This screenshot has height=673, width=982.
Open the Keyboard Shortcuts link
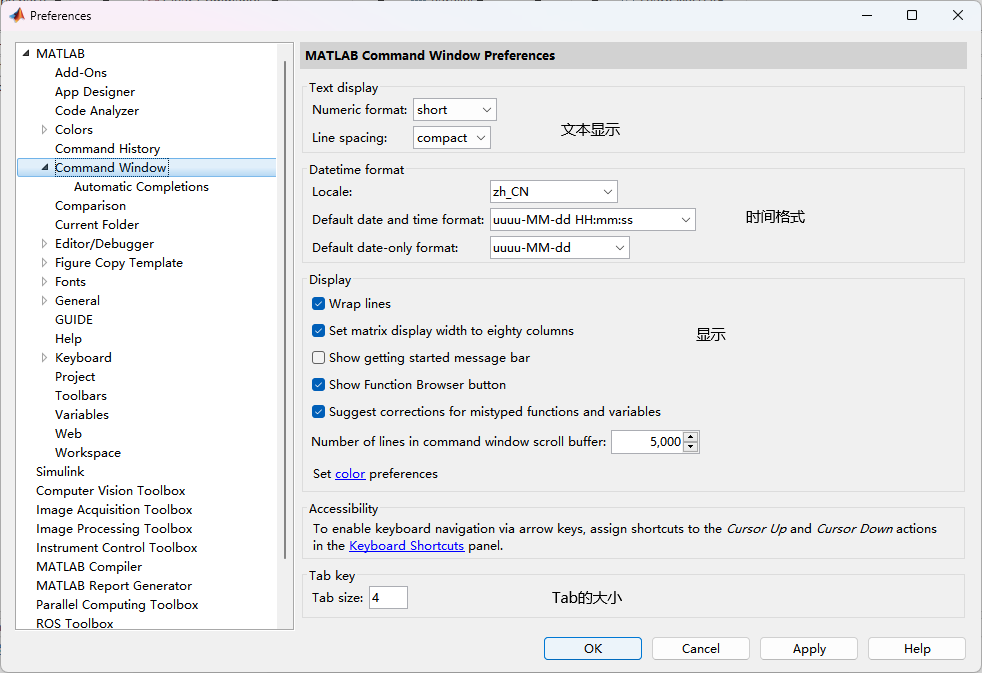[x=406, y=546]
